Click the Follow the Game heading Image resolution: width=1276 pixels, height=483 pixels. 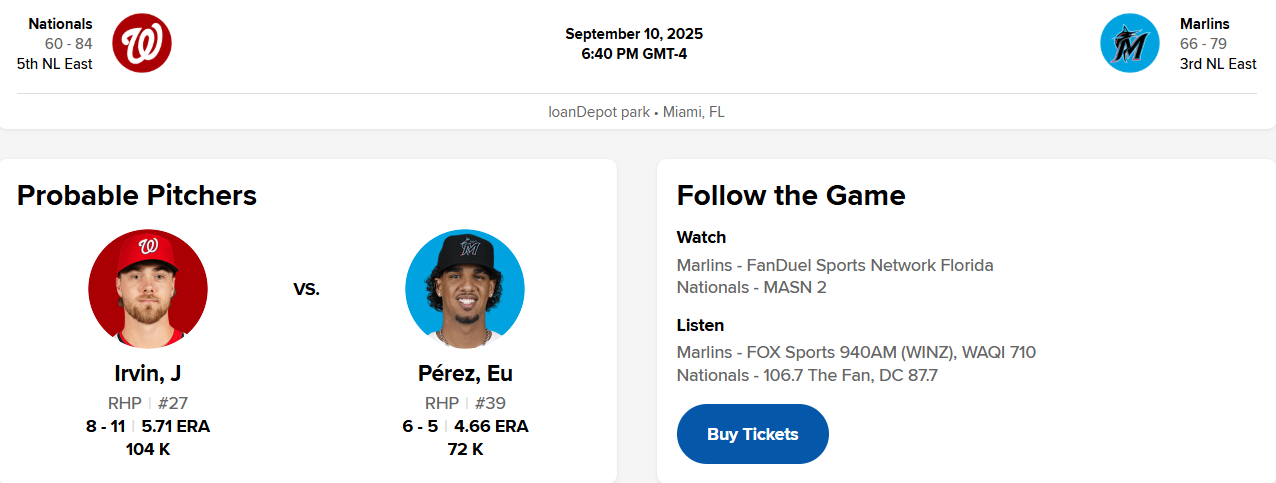point(791,195)
